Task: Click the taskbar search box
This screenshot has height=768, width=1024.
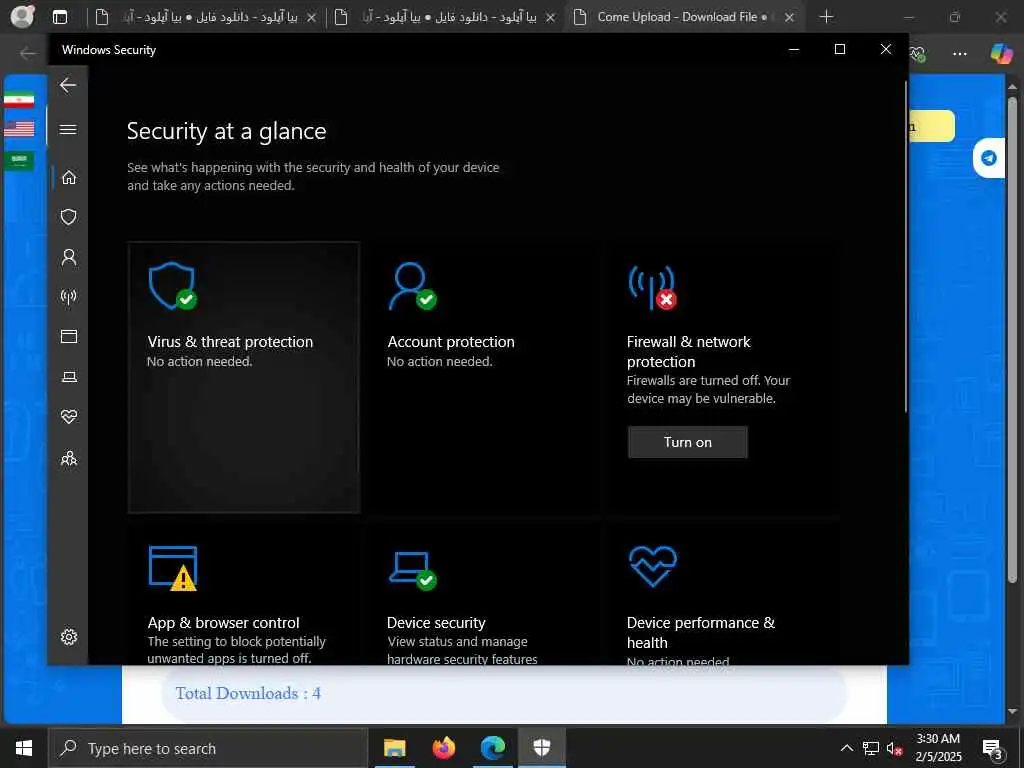Action: pyautogui.click(x=208, y=748)
